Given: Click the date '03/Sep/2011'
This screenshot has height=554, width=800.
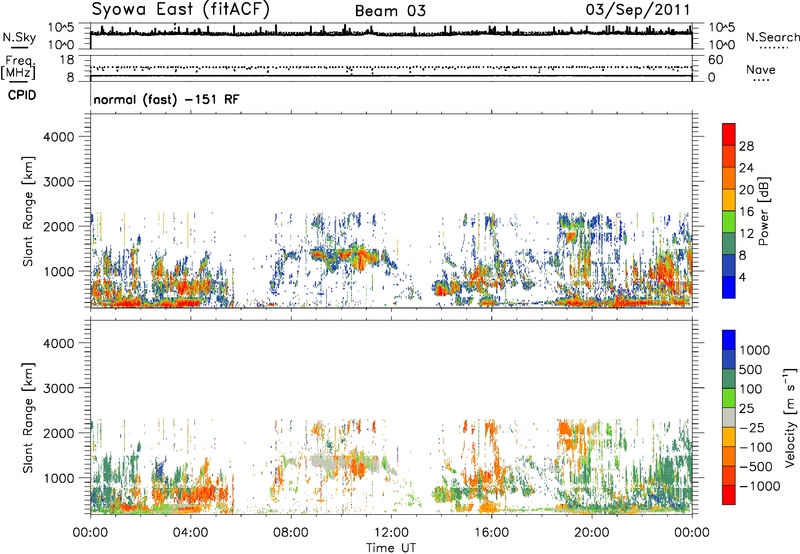Looking at the screenshot, I should pos(638,10).
